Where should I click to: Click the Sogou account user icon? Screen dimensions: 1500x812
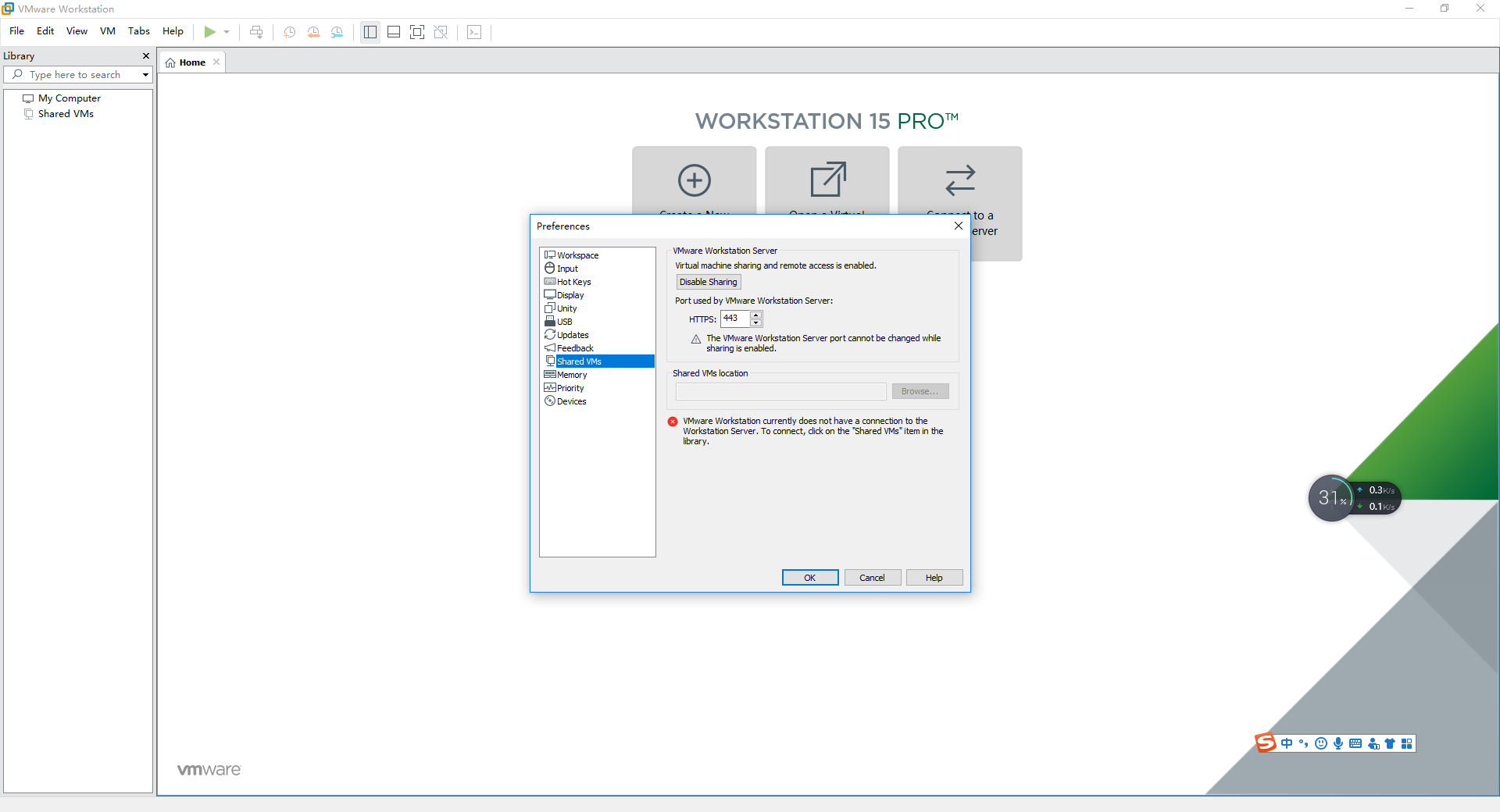coord(1373,743)
